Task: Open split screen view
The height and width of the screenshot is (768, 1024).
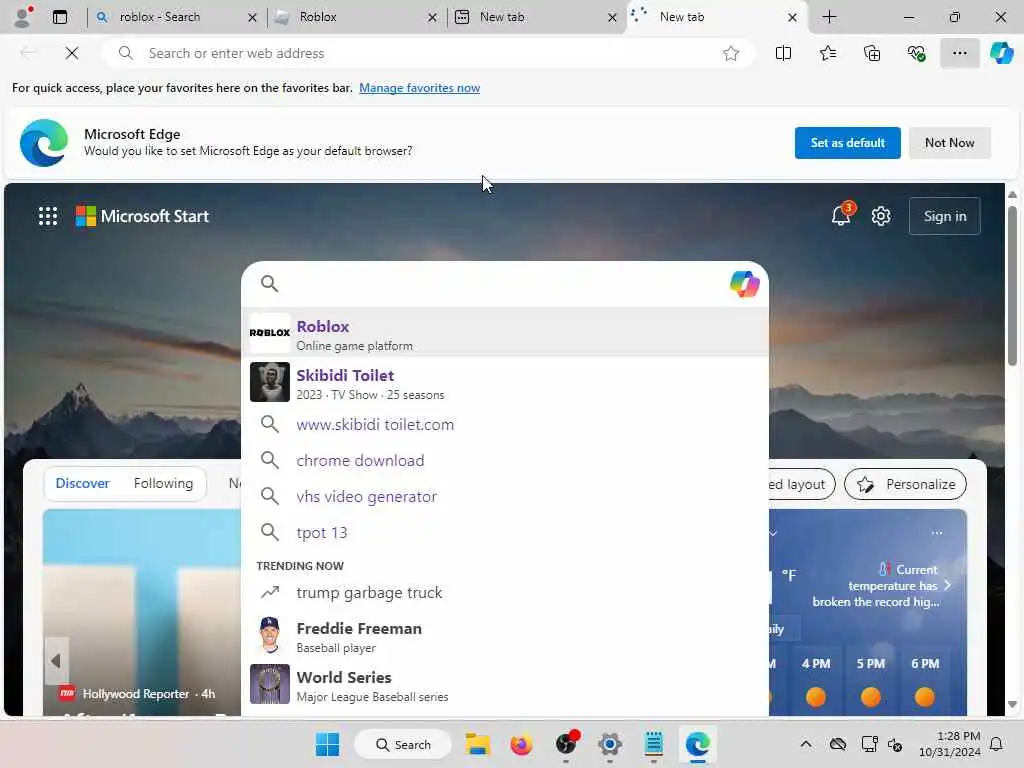Action: (783, 54)
